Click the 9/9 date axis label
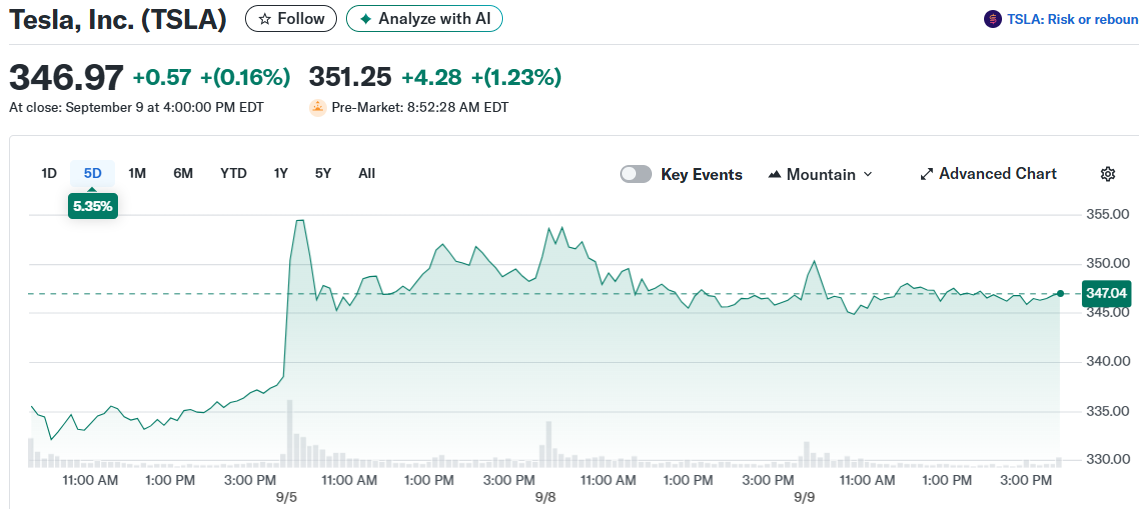The image size is (1139, 509). tap(804, 497)
